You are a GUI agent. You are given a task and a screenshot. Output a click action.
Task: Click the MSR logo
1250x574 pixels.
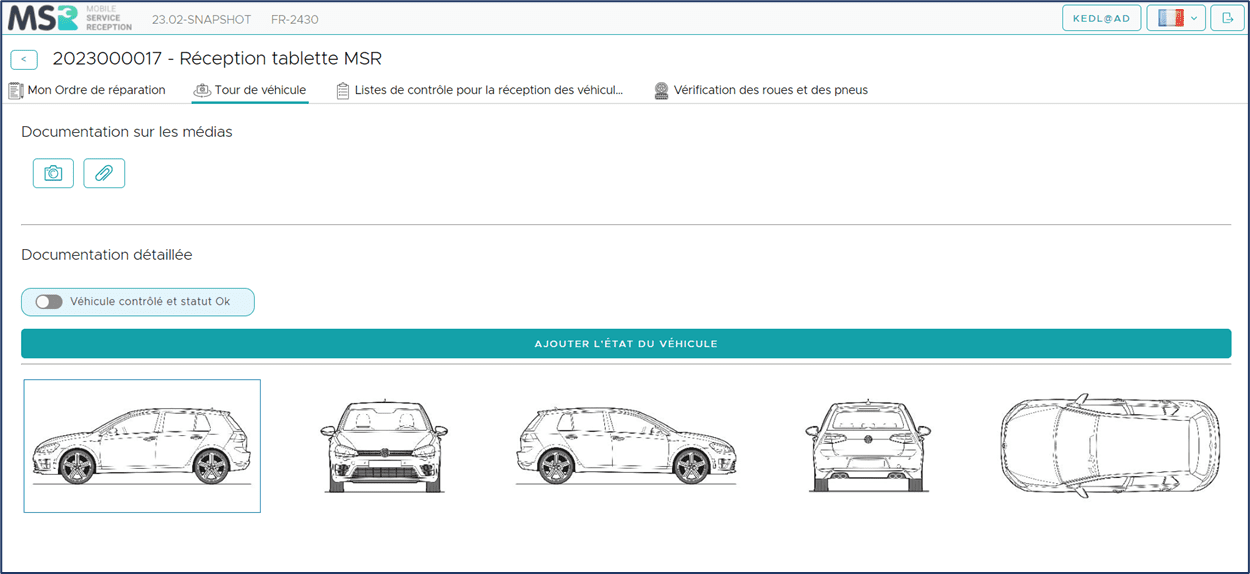coord(70,18)
